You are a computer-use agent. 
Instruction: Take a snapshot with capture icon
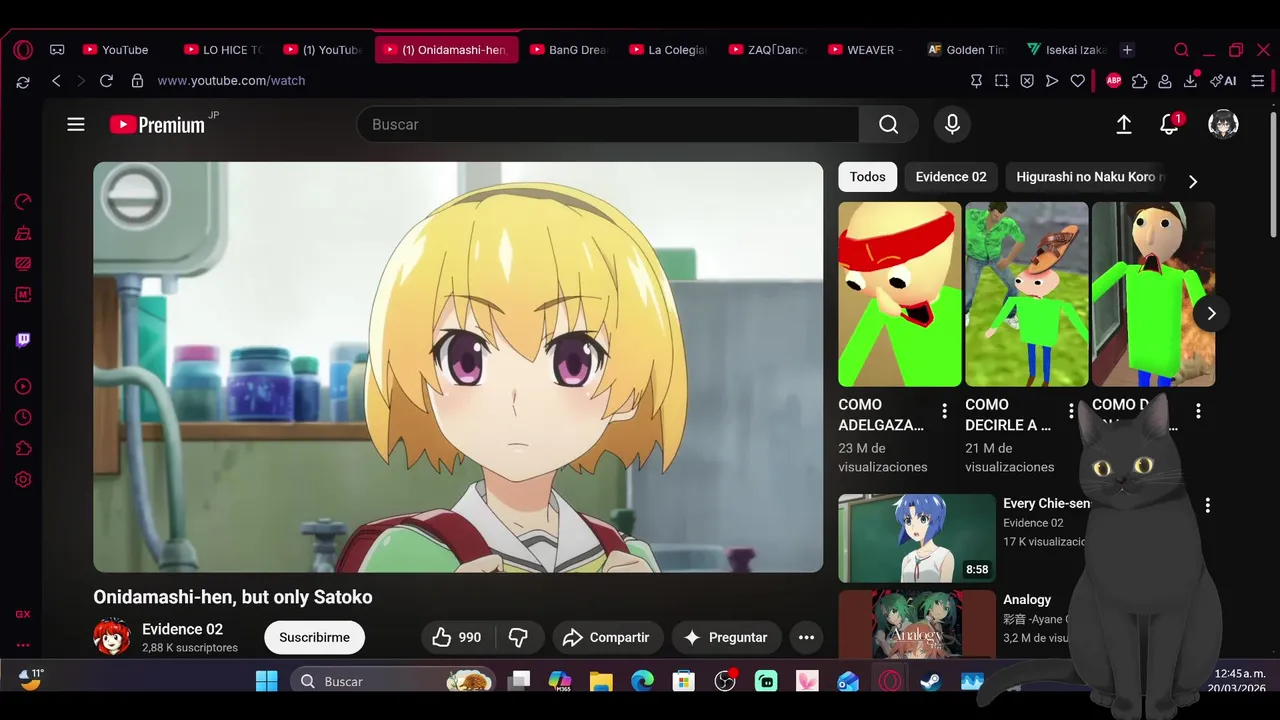click(1002, 81)
